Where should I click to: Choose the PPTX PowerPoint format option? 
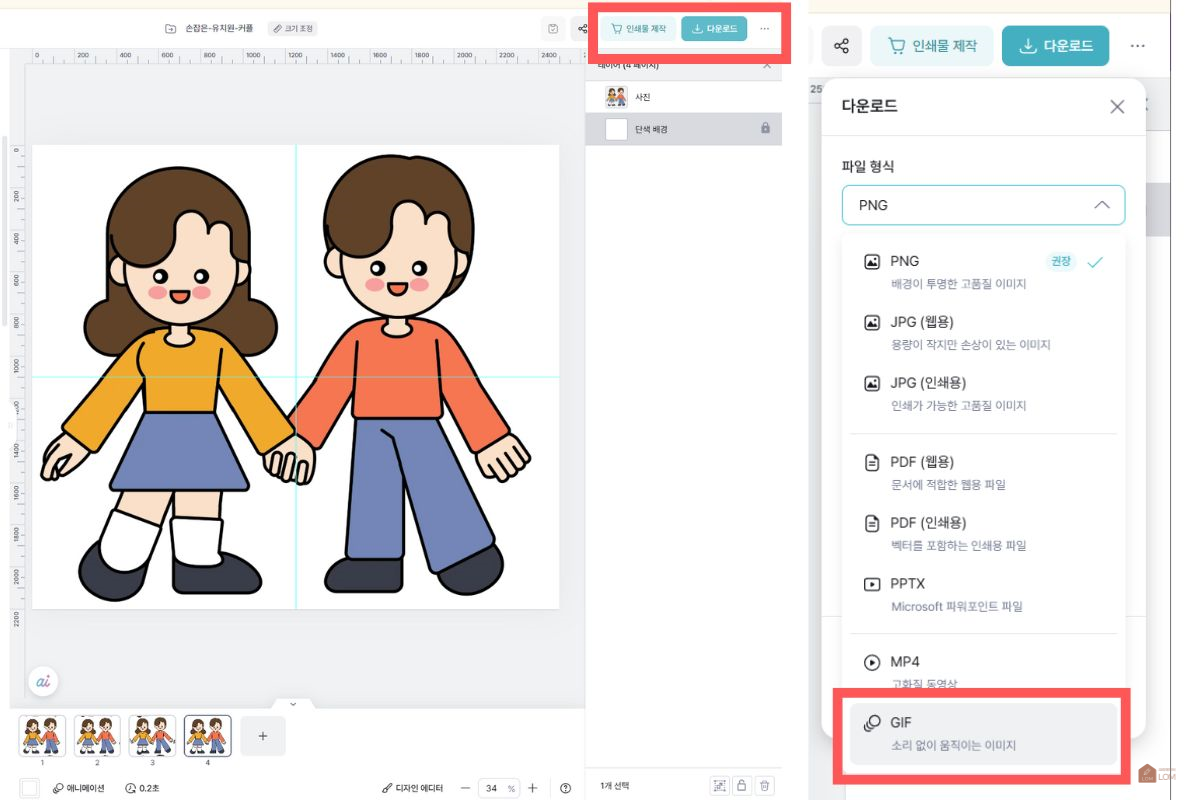[x=983, y=594]
